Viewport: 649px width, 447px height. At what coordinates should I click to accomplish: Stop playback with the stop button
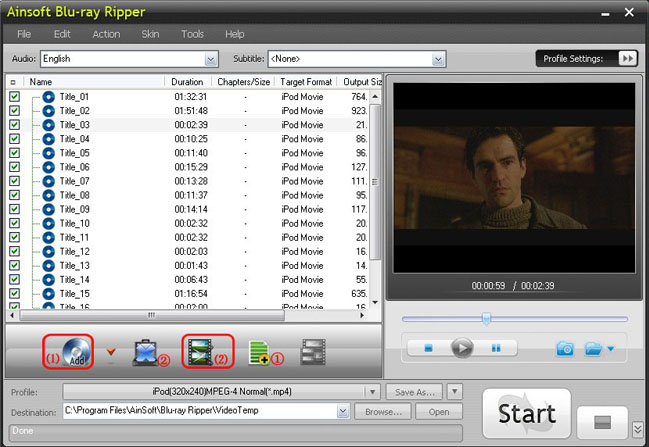[x=429, y=348]
